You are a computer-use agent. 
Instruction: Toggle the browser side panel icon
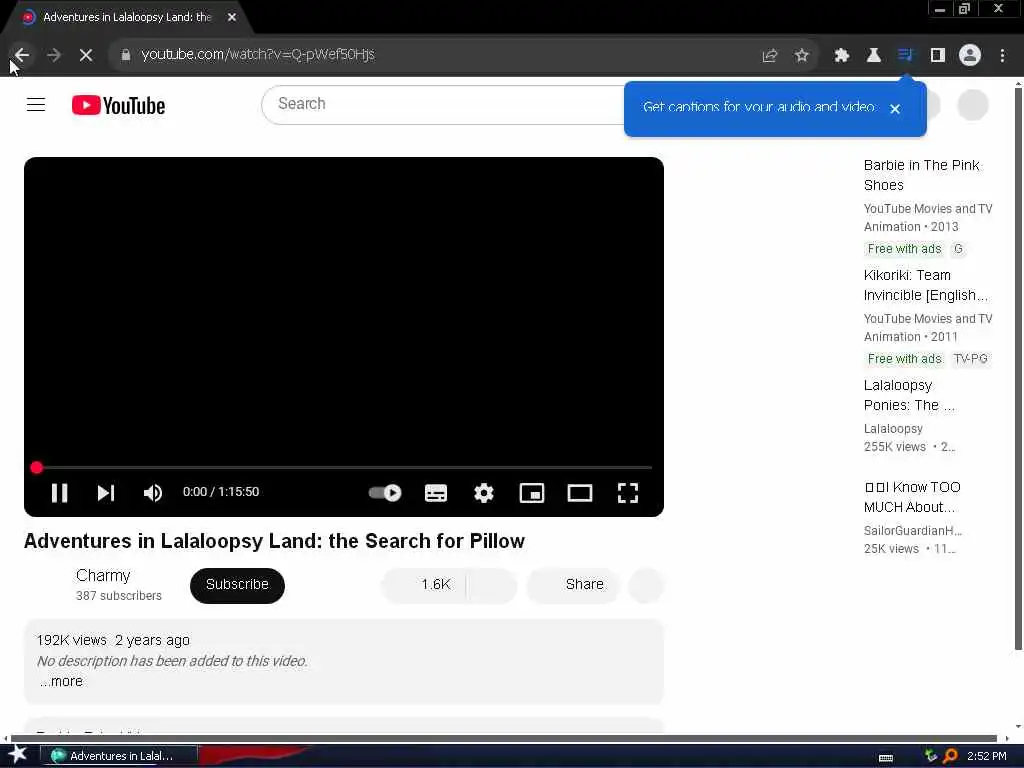click(x=938, y=56)
